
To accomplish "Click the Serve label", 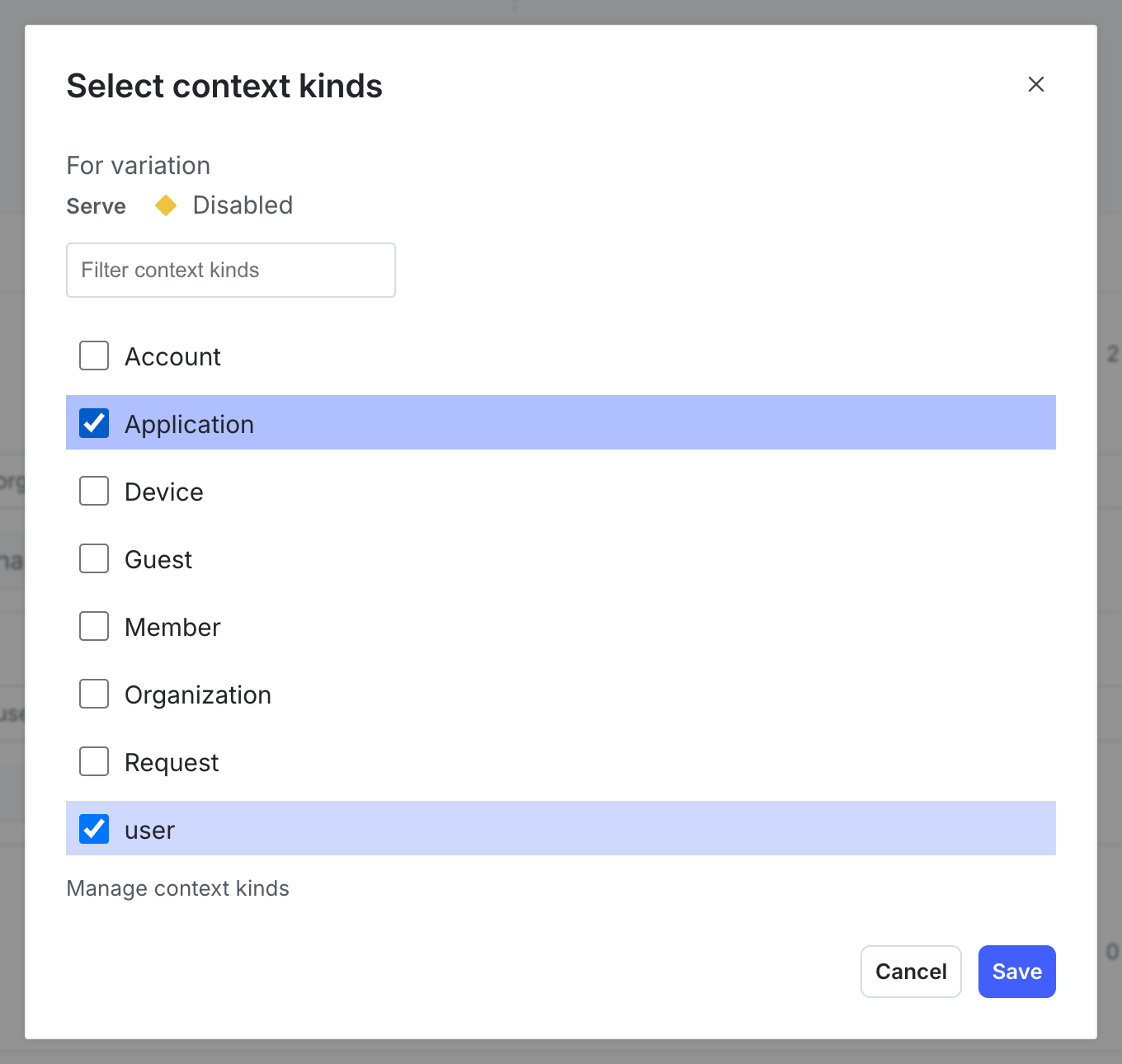I will [96, 206].
